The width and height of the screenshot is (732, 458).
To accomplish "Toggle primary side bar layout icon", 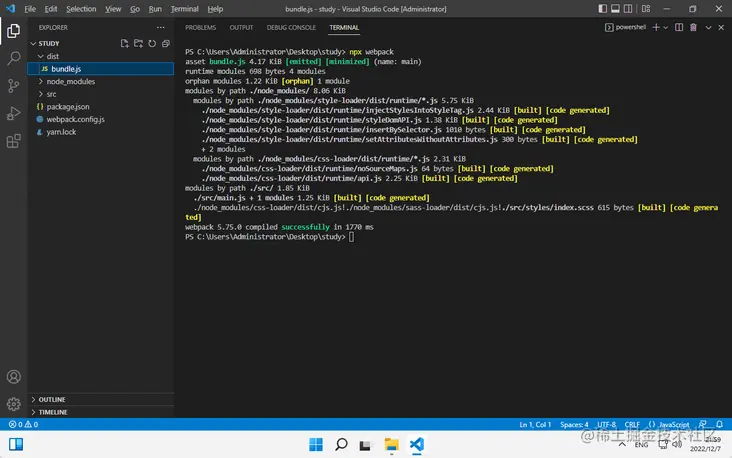I will 603,9.
